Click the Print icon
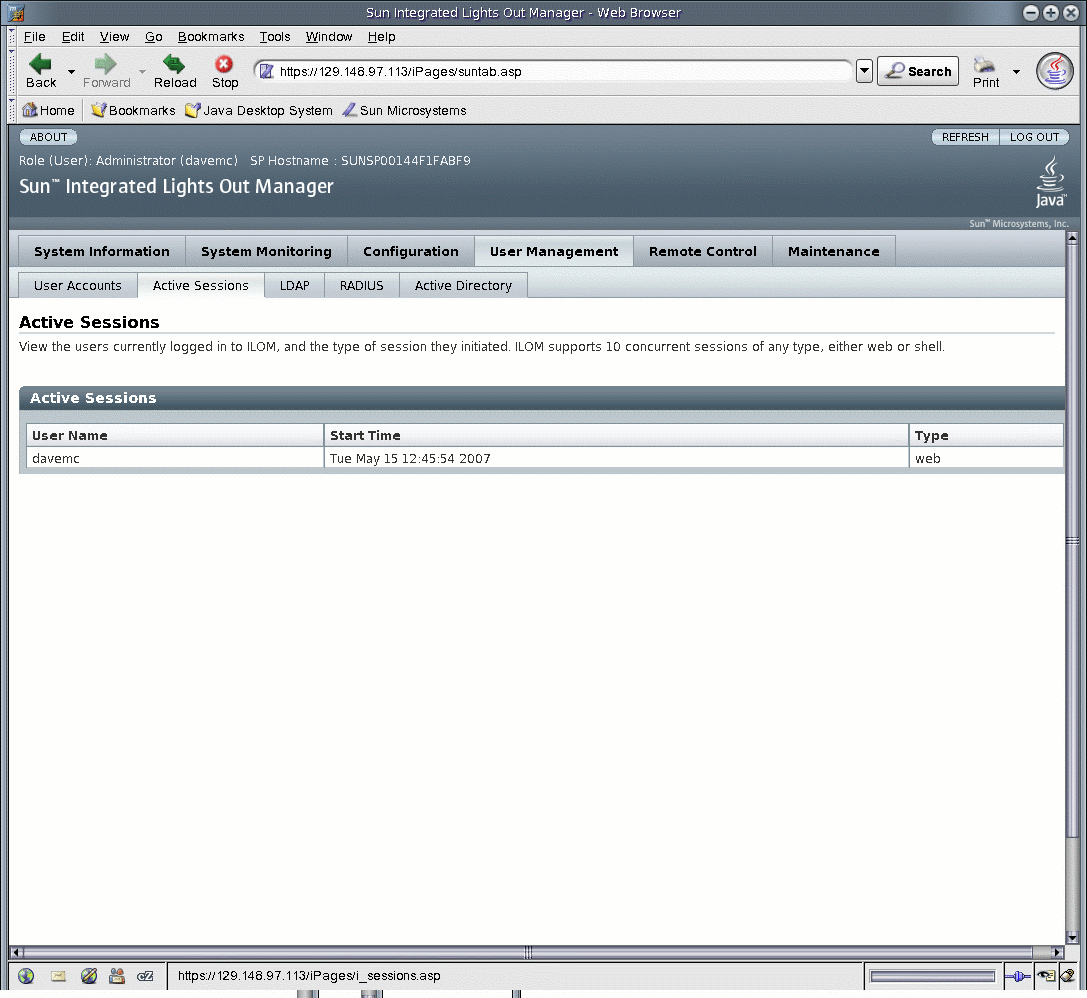The width and height of the screenshot is (1087, 998). [x=984, y=65]
